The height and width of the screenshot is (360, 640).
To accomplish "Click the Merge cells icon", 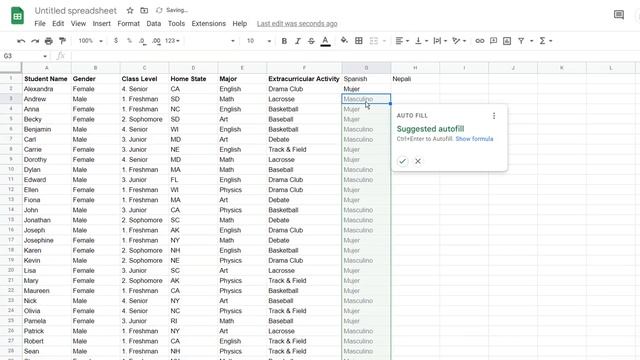I will pyautogui.click(x=373, y=41).
